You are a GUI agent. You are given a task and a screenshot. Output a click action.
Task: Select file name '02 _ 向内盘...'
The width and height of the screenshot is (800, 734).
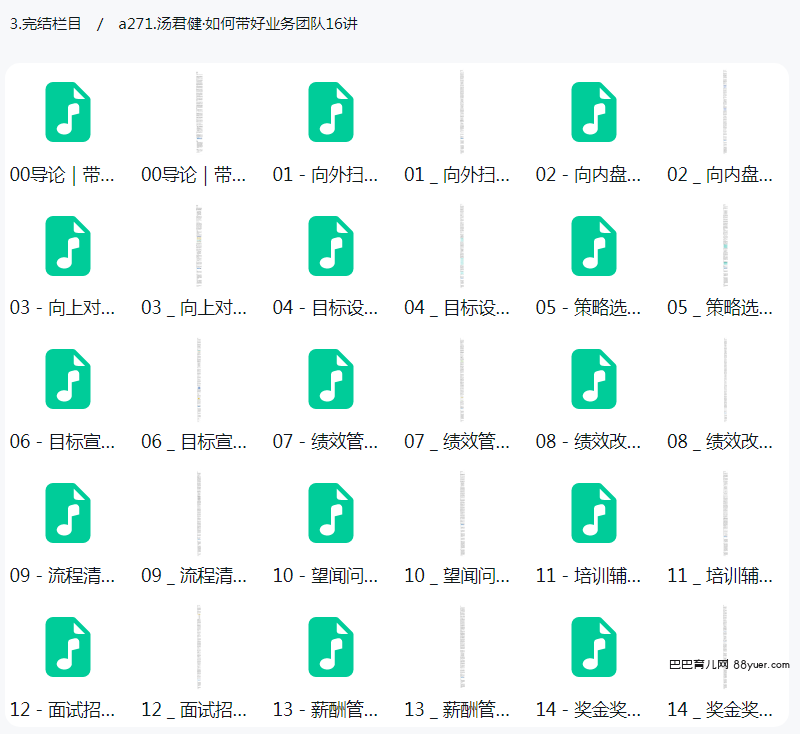tap(720, 175)
